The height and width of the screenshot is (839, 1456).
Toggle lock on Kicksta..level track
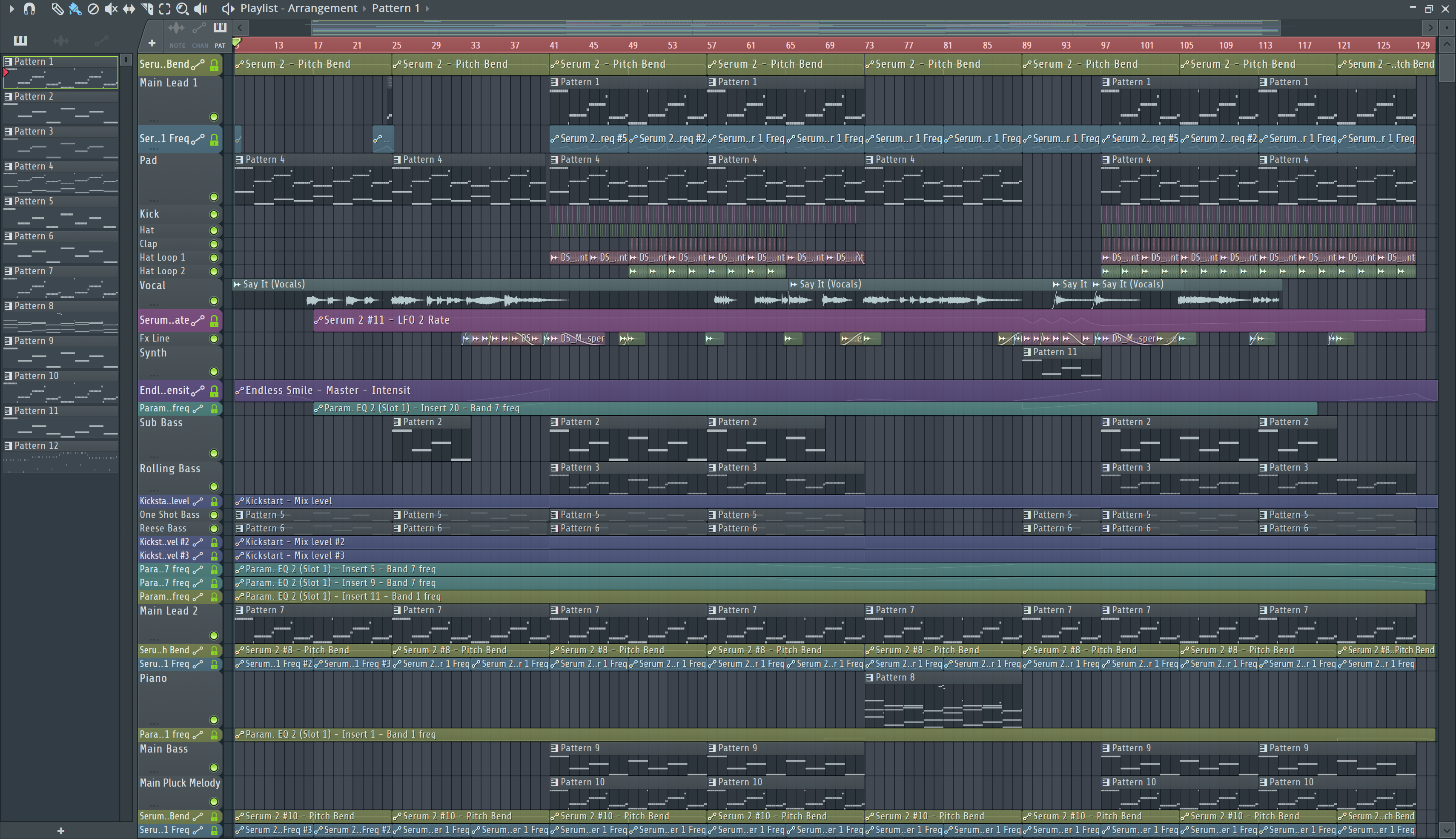214,501
